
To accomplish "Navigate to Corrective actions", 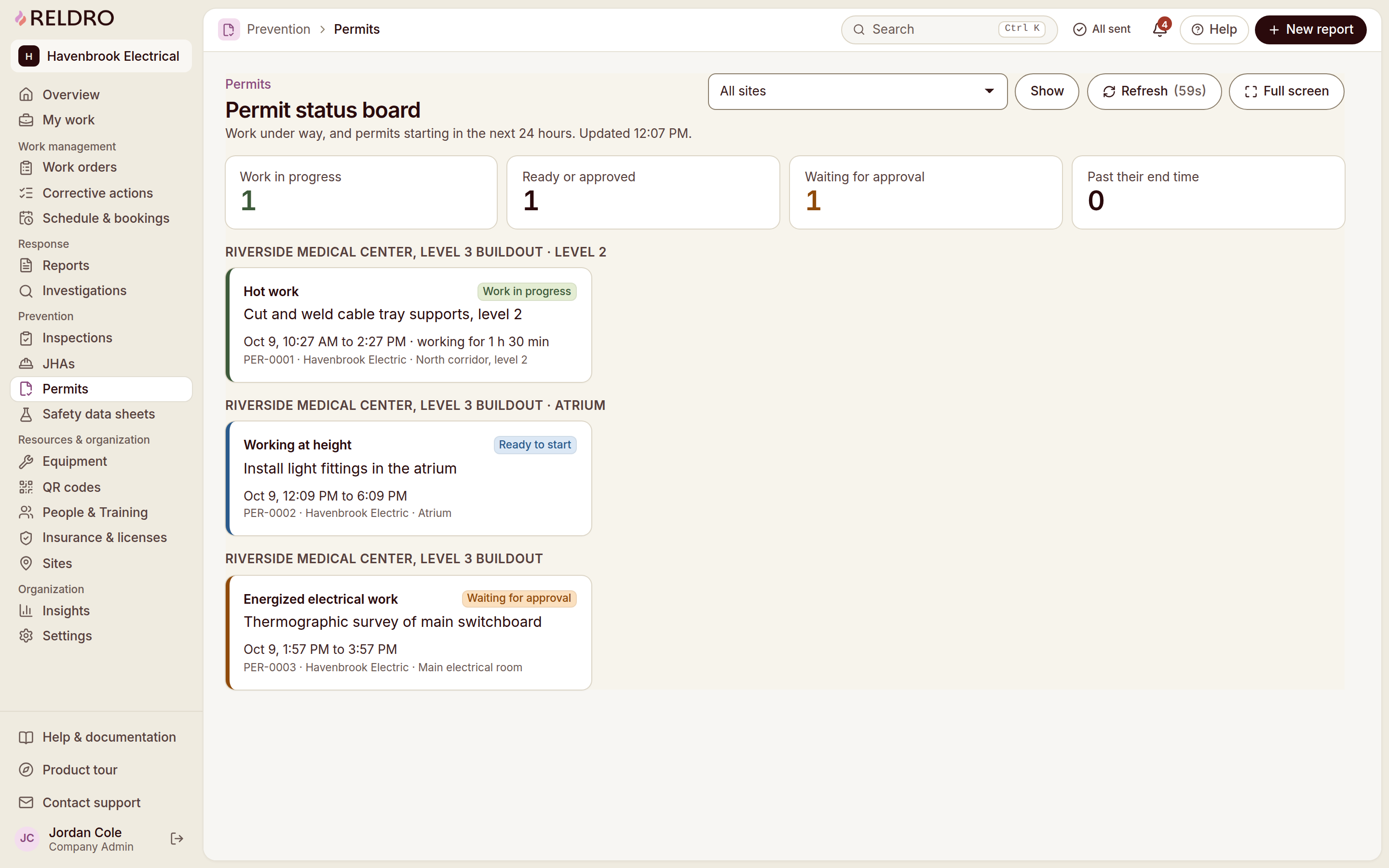I will [101, 193].
